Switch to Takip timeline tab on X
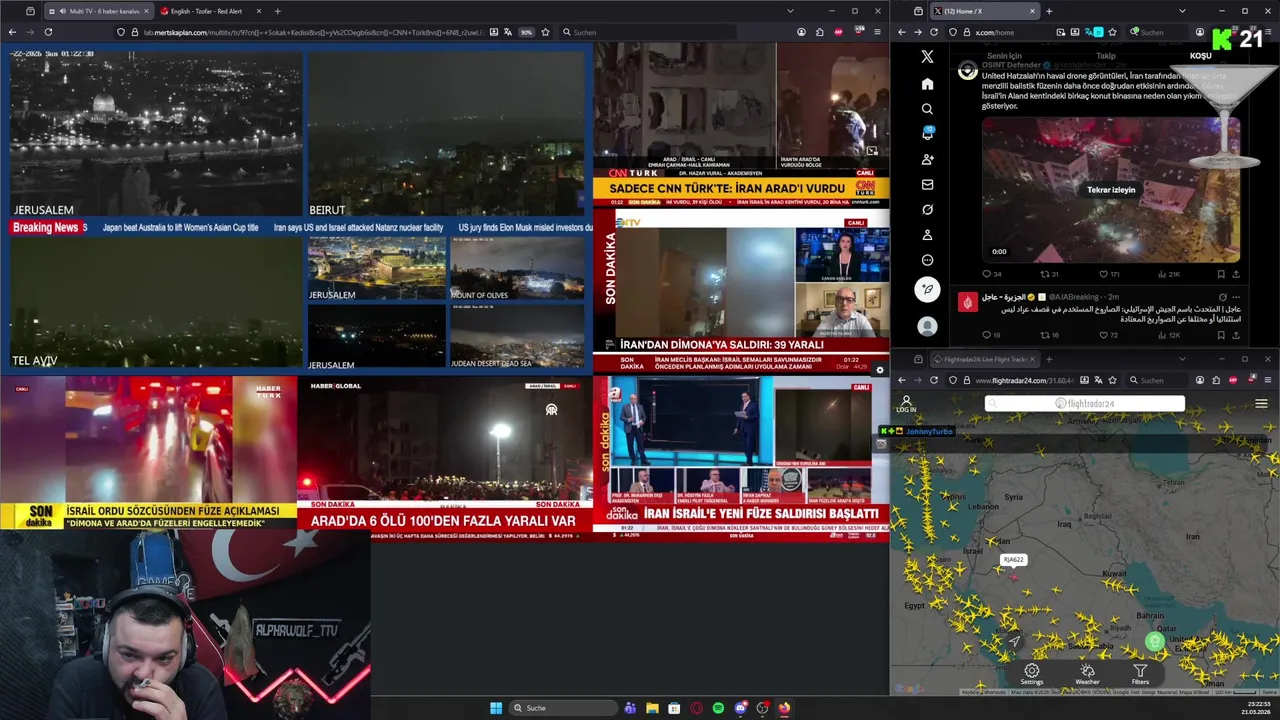1280x720 pixels. (x=1105, y=56)
